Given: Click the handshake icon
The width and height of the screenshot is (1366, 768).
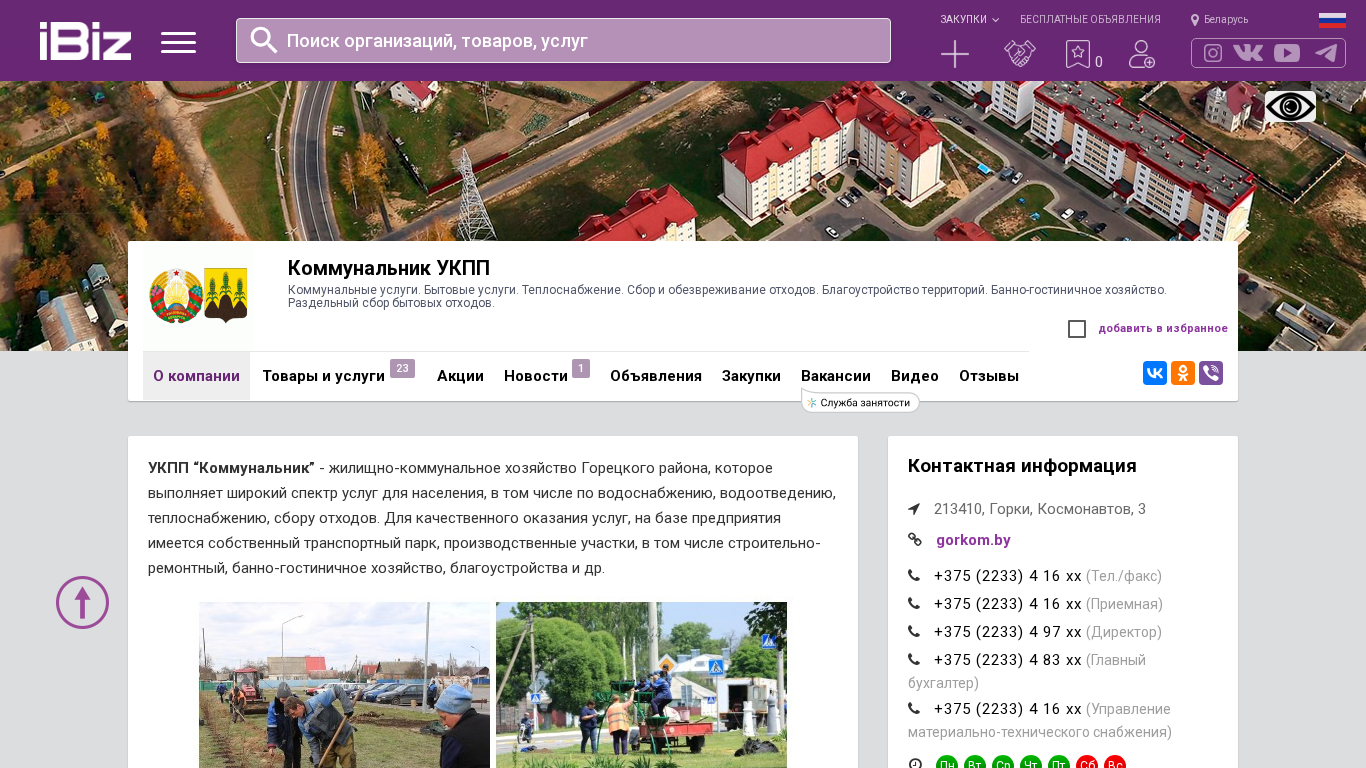Looking at the screenshot, I should pyautogui.click(x=1020, y=54).
